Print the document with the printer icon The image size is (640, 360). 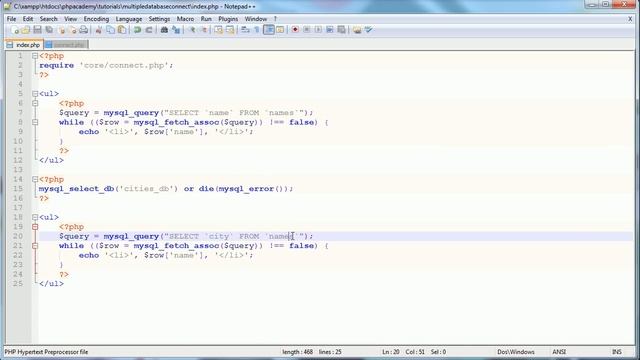click(x=84, y=30)
